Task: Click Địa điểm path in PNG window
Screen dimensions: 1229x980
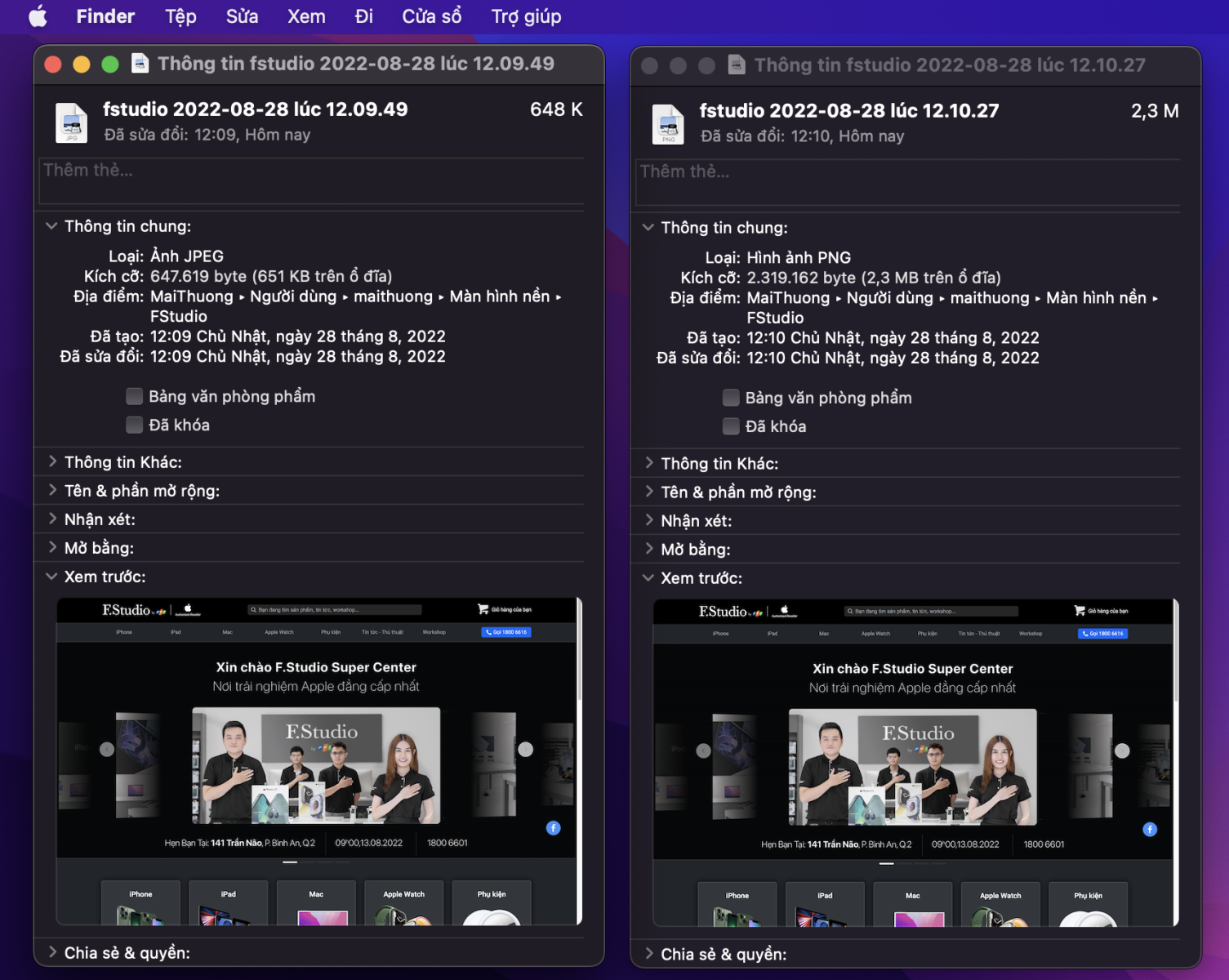Action: pos(952,308)
